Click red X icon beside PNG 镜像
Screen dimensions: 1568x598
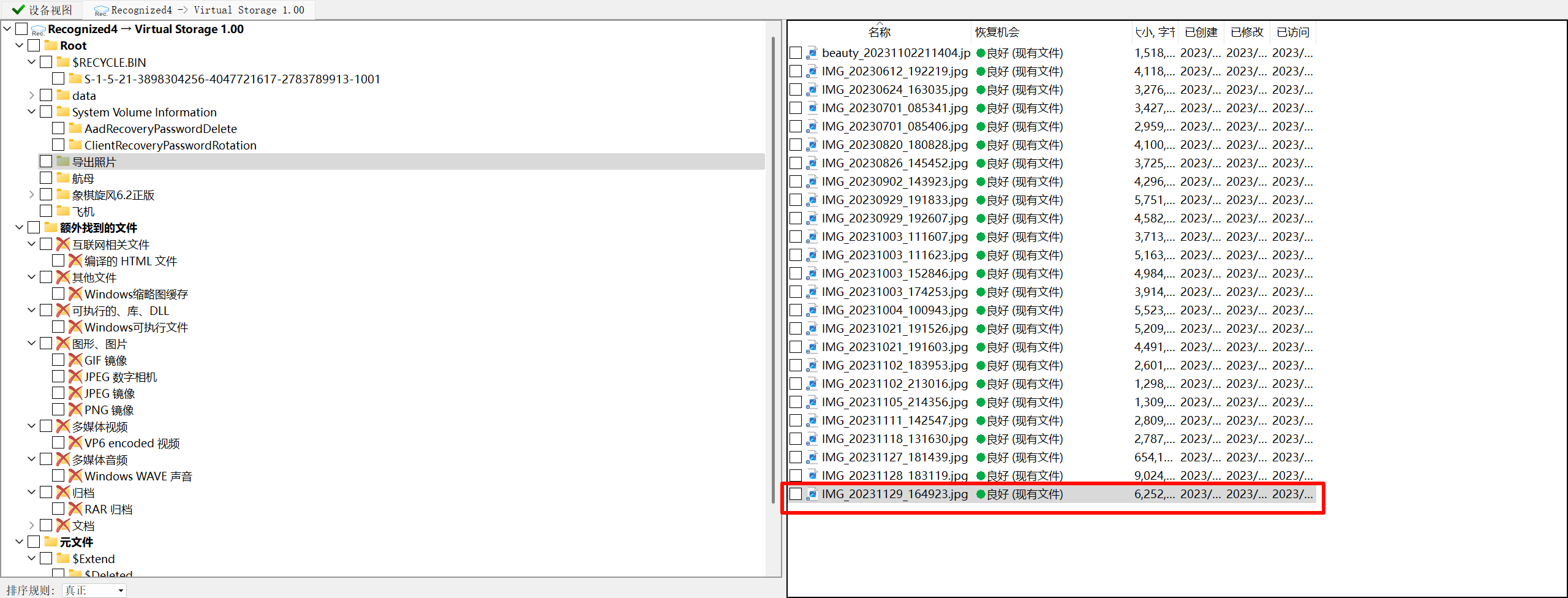pyautogui.click(x=75, y=409)
